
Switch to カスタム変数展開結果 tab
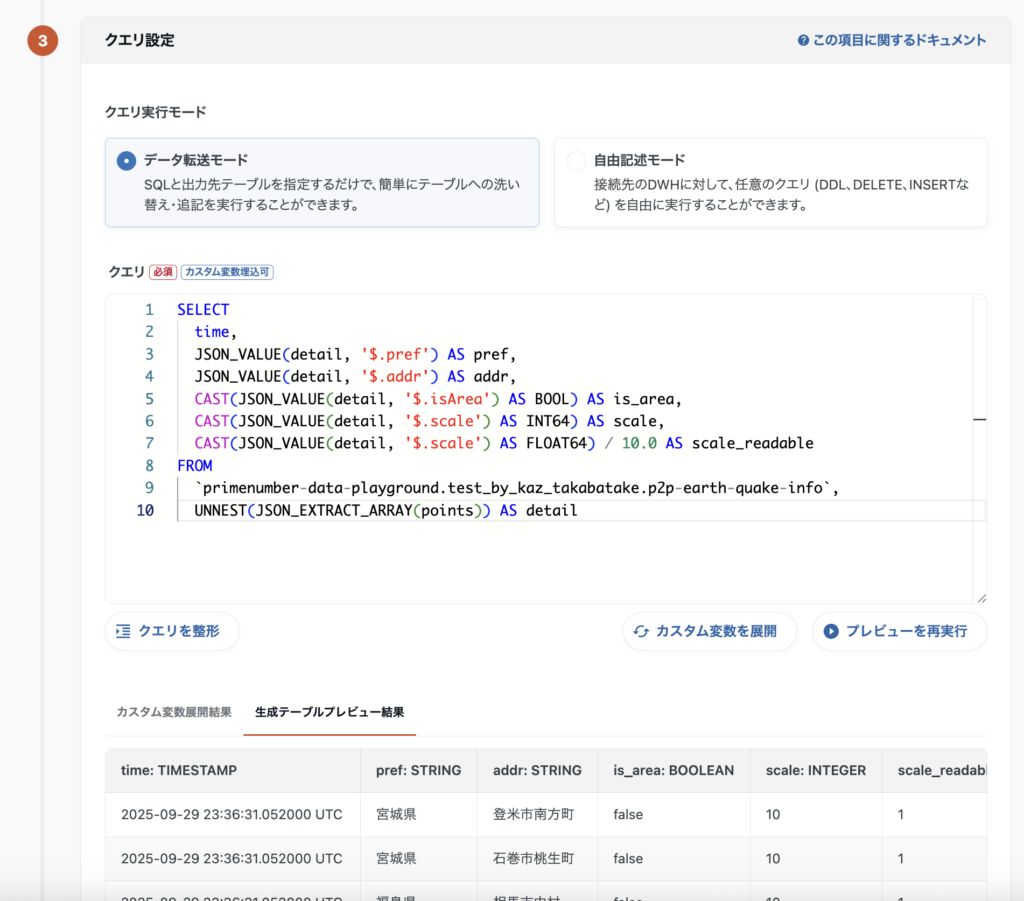[174, 712]
